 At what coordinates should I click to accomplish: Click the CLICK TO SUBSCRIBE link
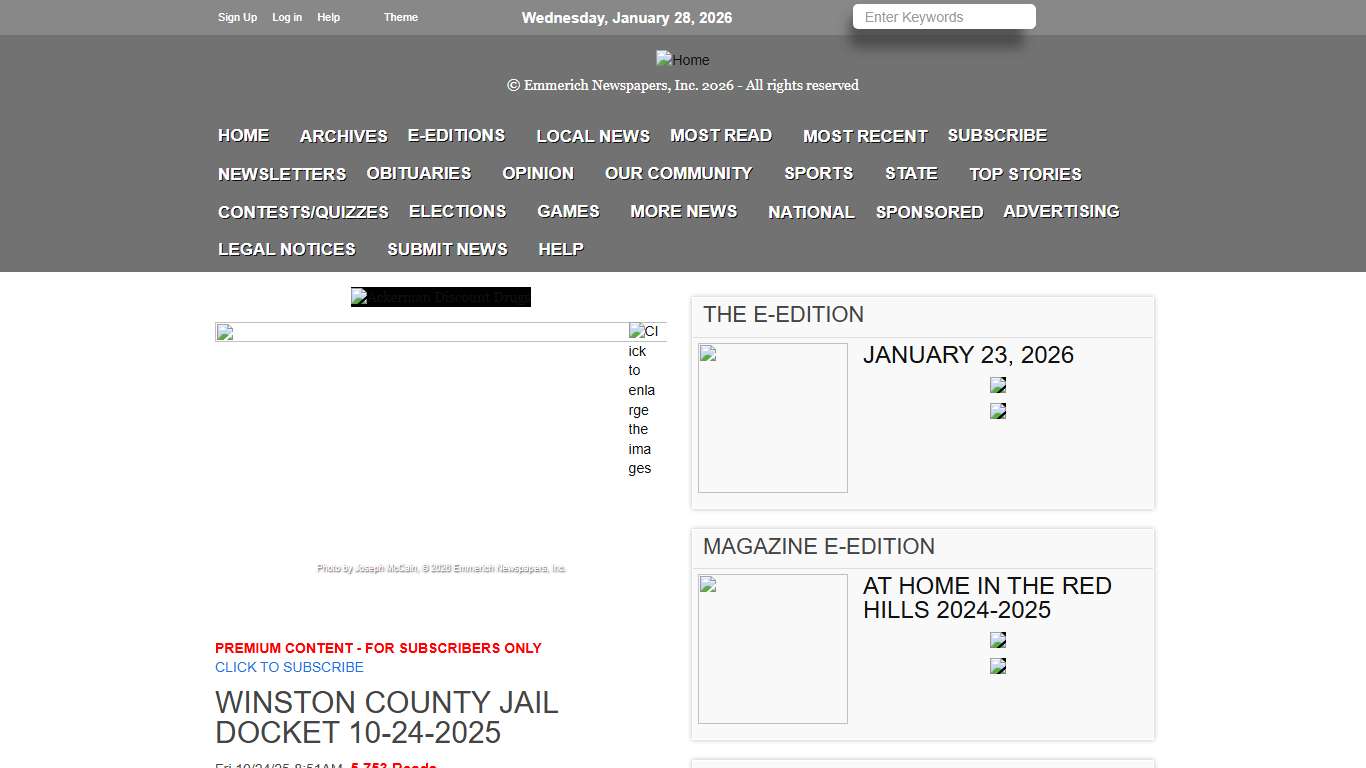(289, 667)
